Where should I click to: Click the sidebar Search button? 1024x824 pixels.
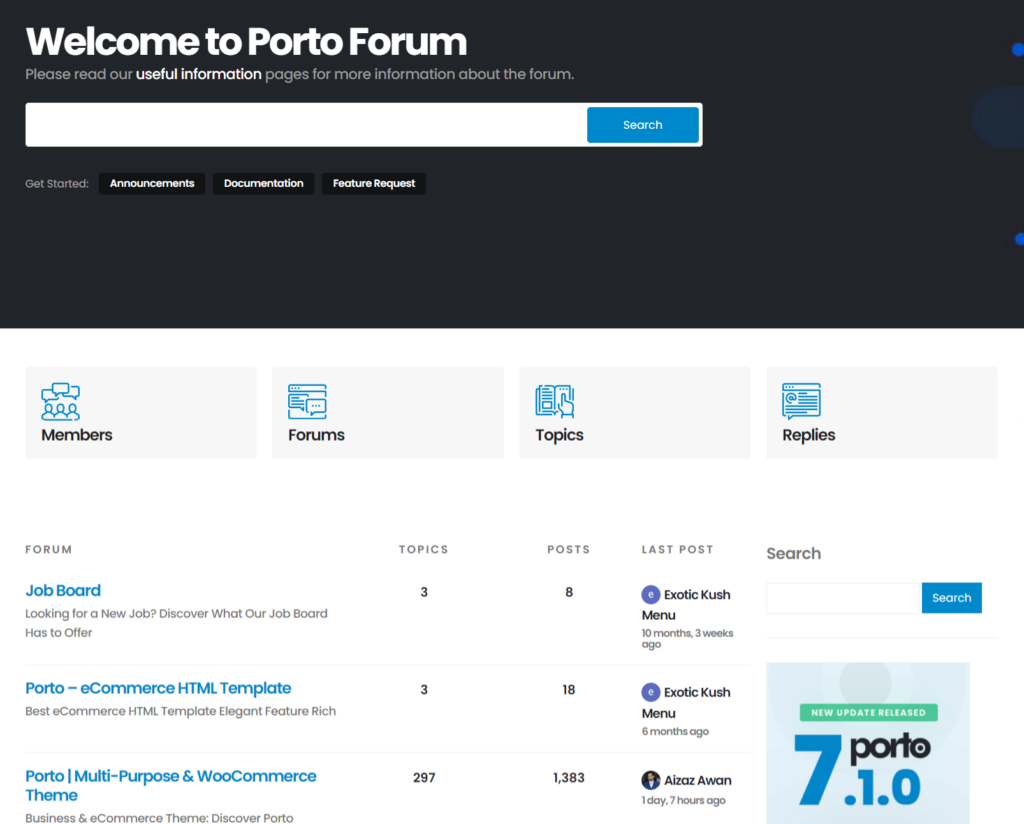point(951,597)
